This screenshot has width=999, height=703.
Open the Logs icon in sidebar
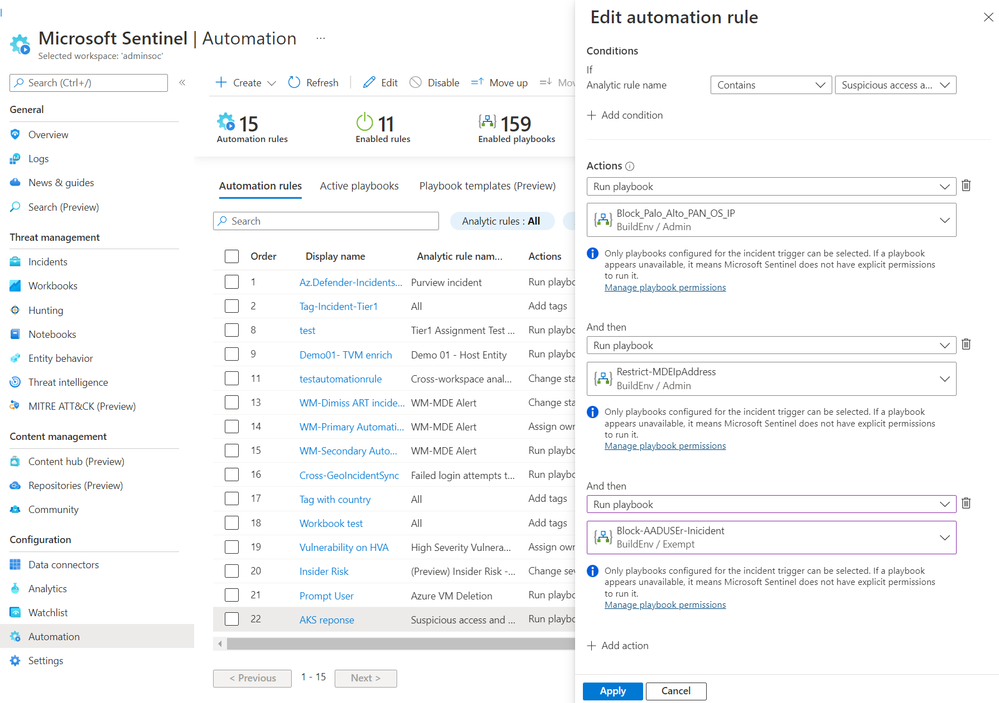coord(15,159)
